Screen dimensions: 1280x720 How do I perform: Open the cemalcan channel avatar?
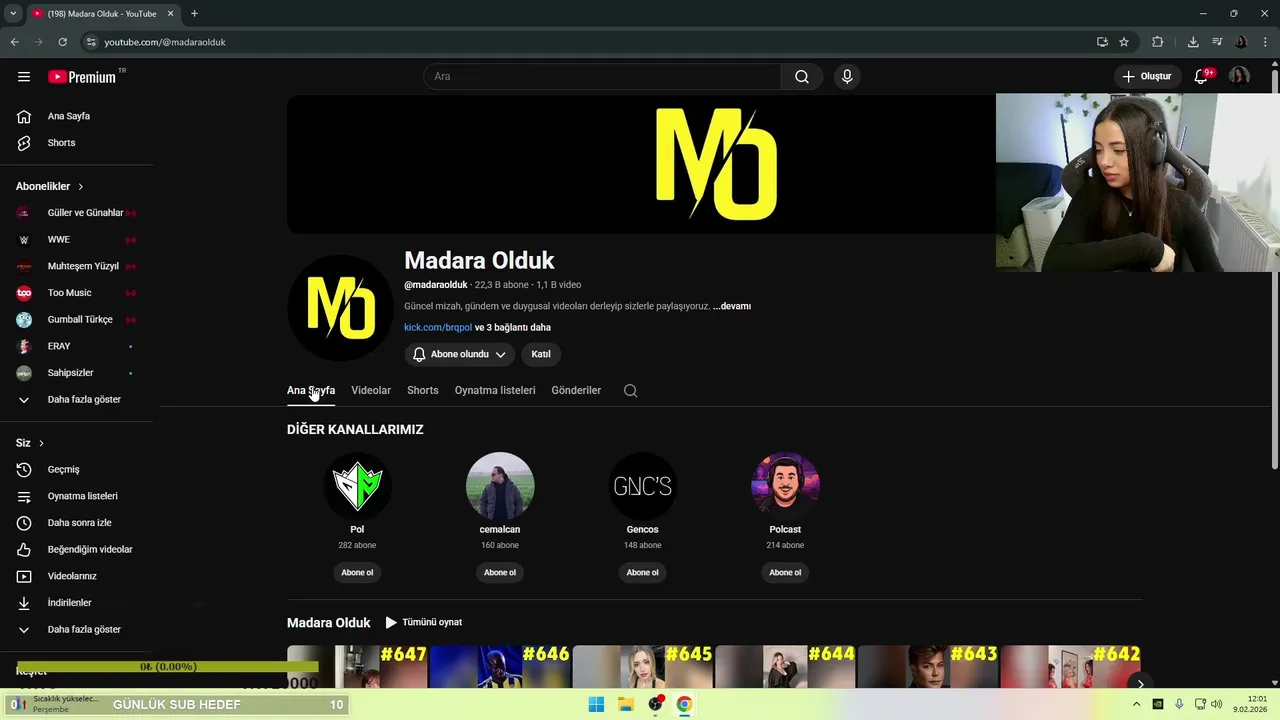click(x=500, y=486)
